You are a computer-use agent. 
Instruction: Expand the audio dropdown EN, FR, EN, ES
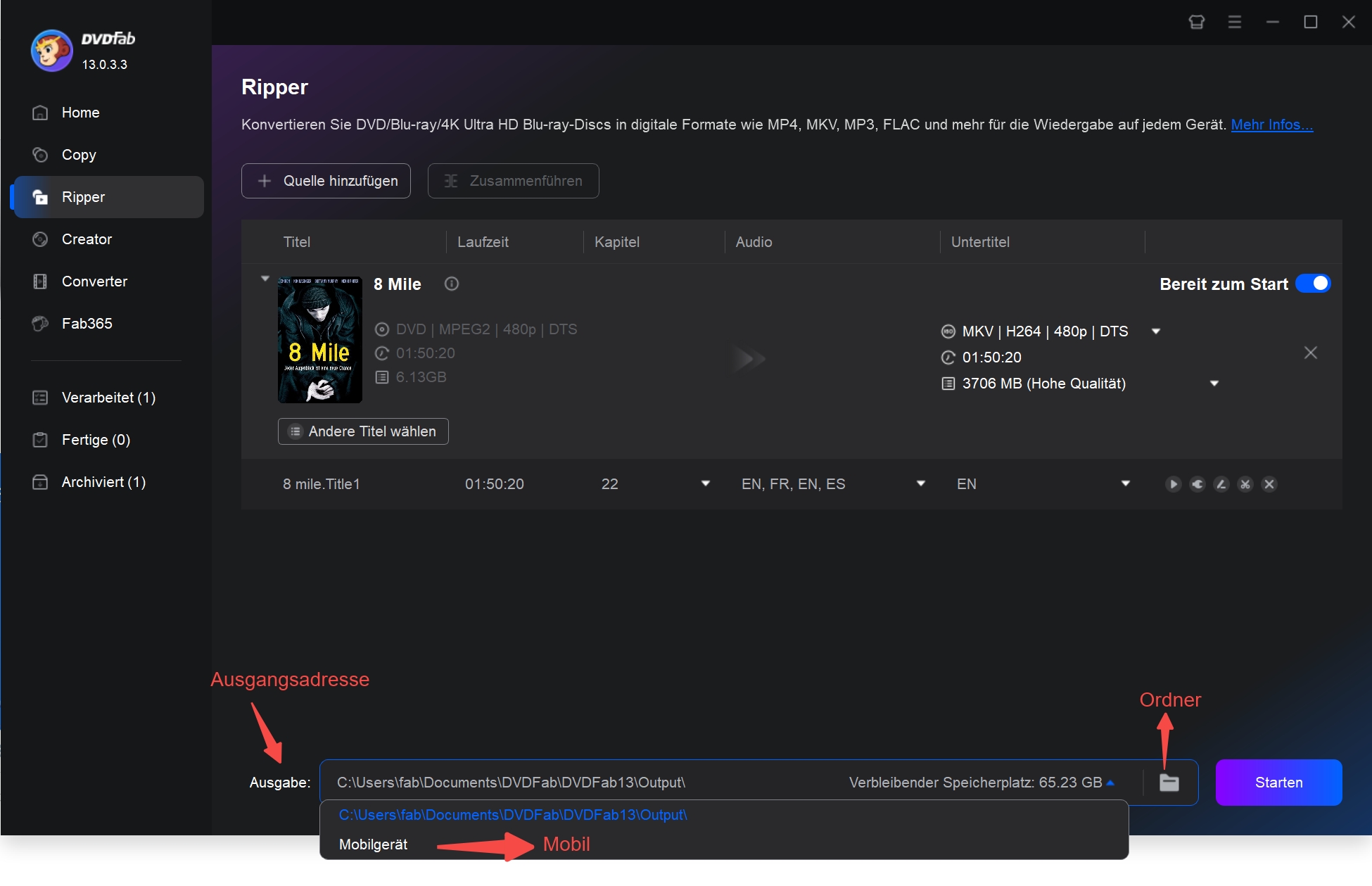(x=921, y=484)
